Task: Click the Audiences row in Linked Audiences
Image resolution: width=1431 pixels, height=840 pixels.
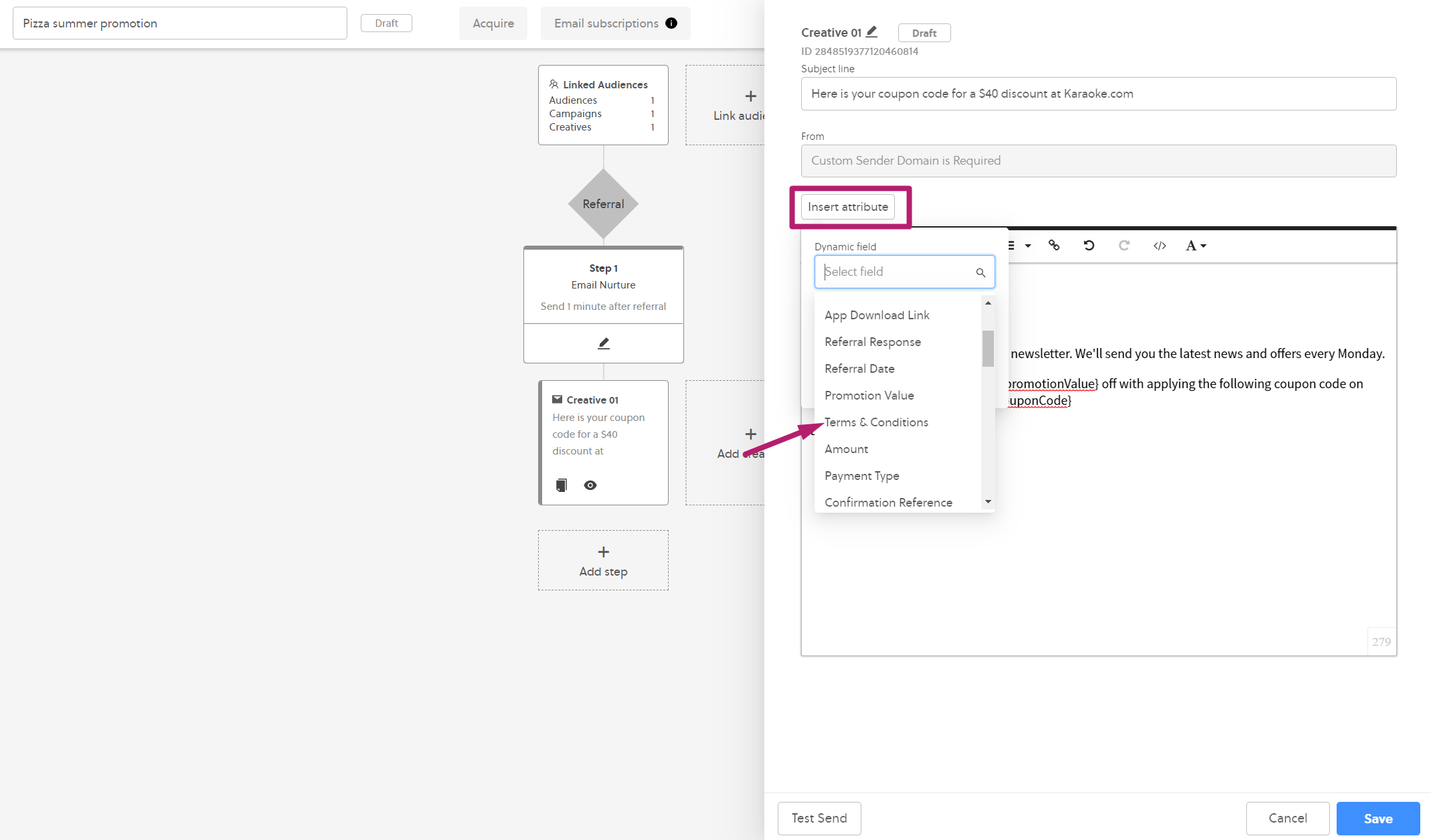Action: pos(602,100)
